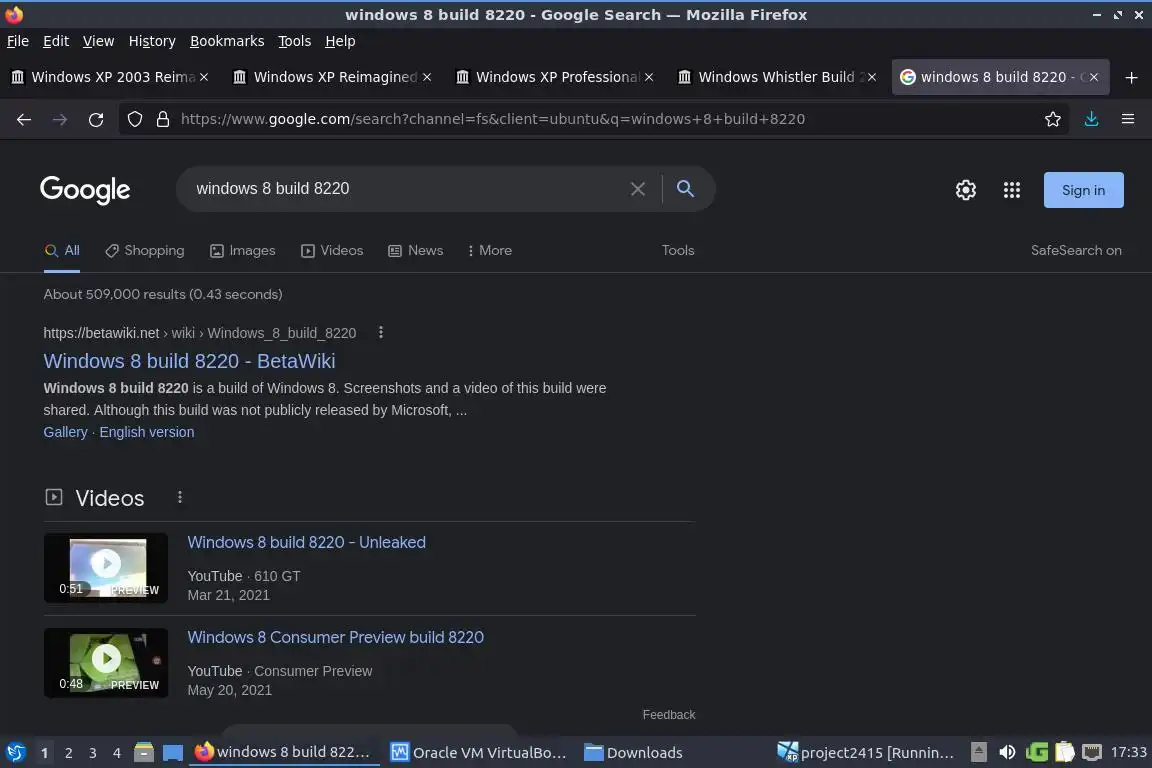Switch to workspace 2
Image resolution: width=1152 pixels, height=768 pixels.
point(68,753)
